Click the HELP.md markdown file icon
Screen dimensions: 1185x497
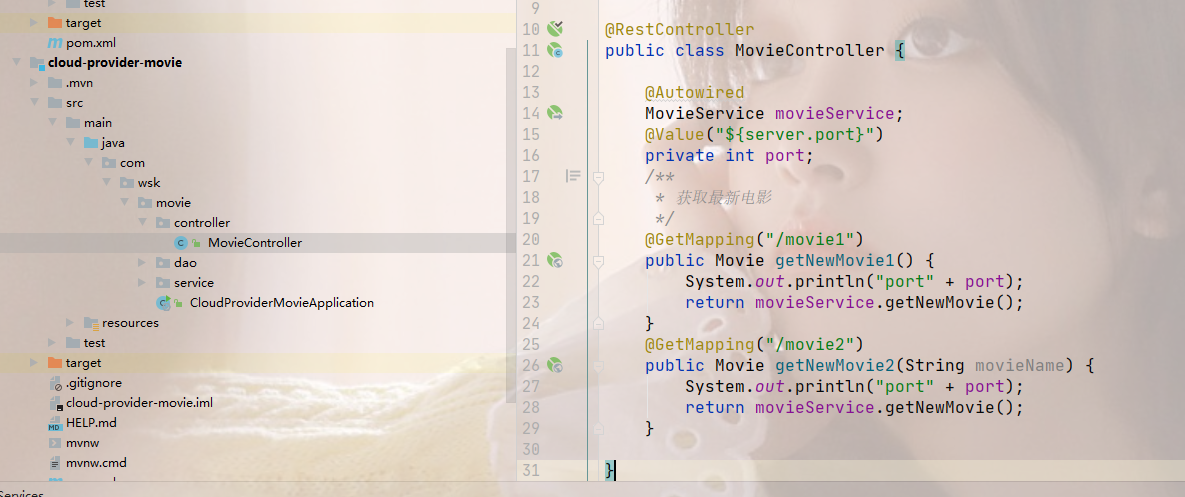coord(55,423)
